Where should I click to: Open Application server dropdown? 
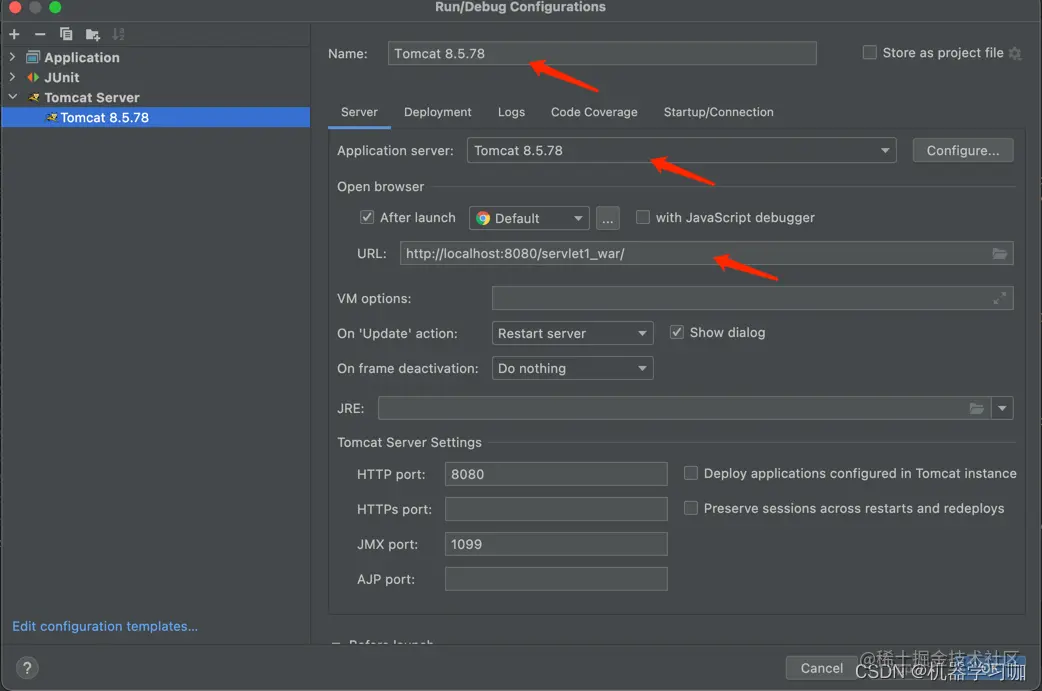681,150
